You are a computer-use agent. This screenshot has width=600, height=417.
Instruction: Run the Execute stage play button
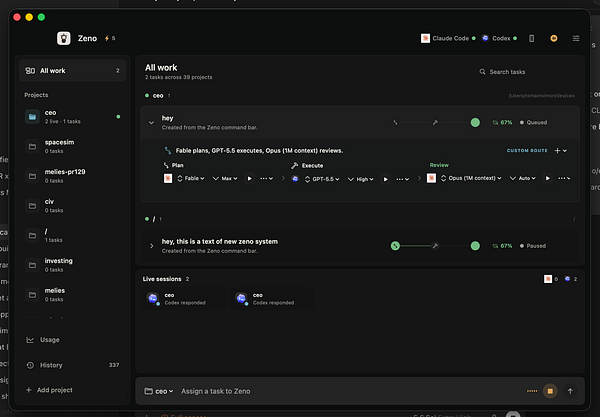(x=385, y=179)
